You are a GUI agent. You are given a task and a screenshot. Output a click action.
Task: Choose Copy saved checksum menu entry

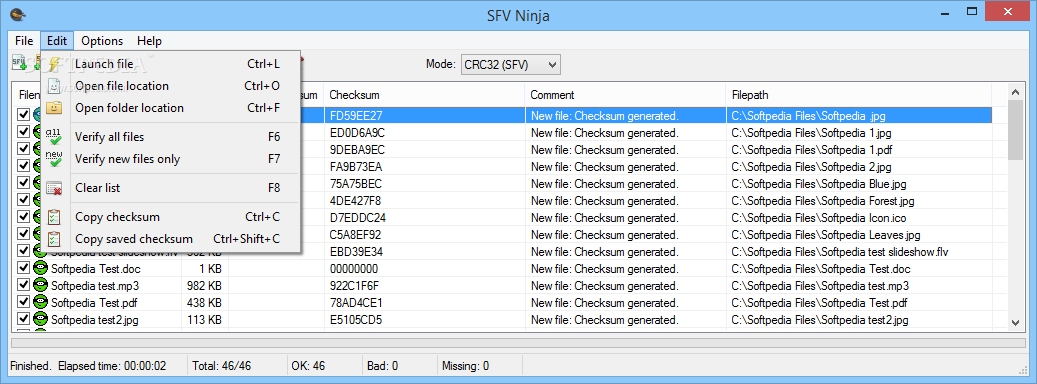[171, 239]
